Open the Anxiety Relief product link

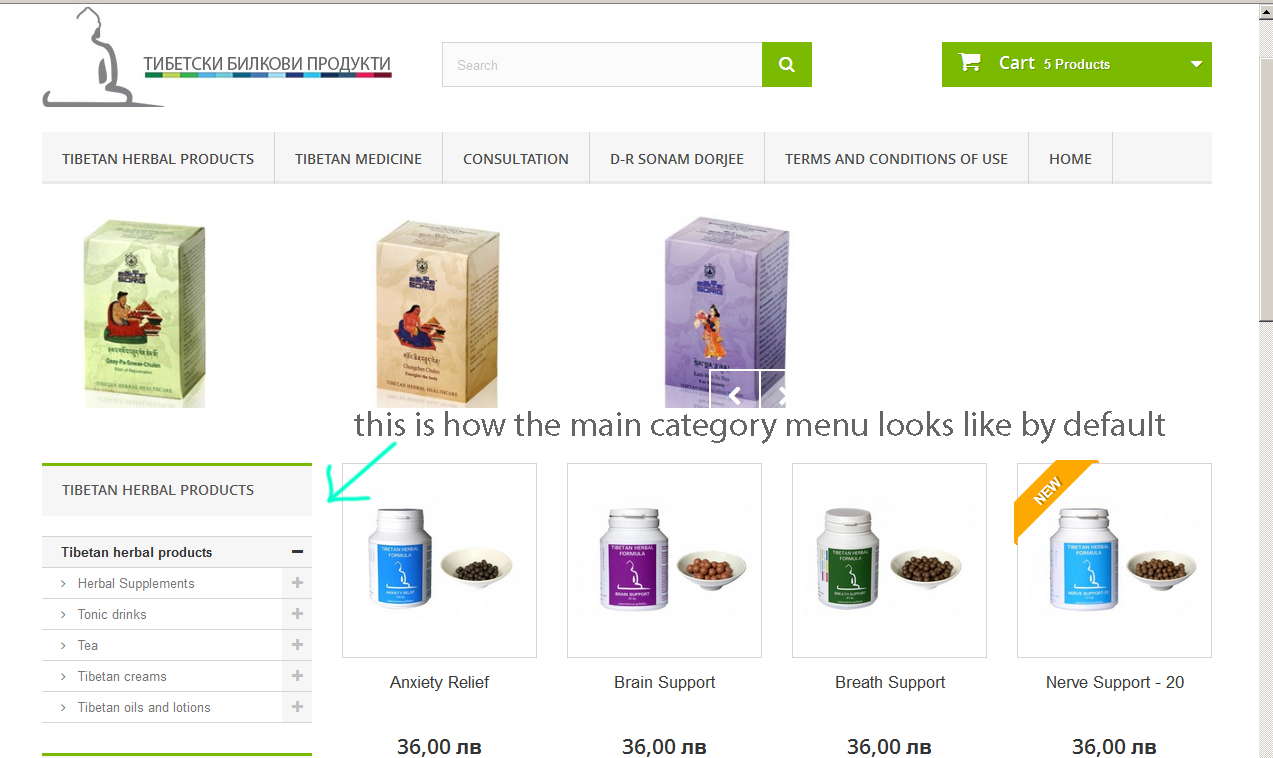[439, 682]
